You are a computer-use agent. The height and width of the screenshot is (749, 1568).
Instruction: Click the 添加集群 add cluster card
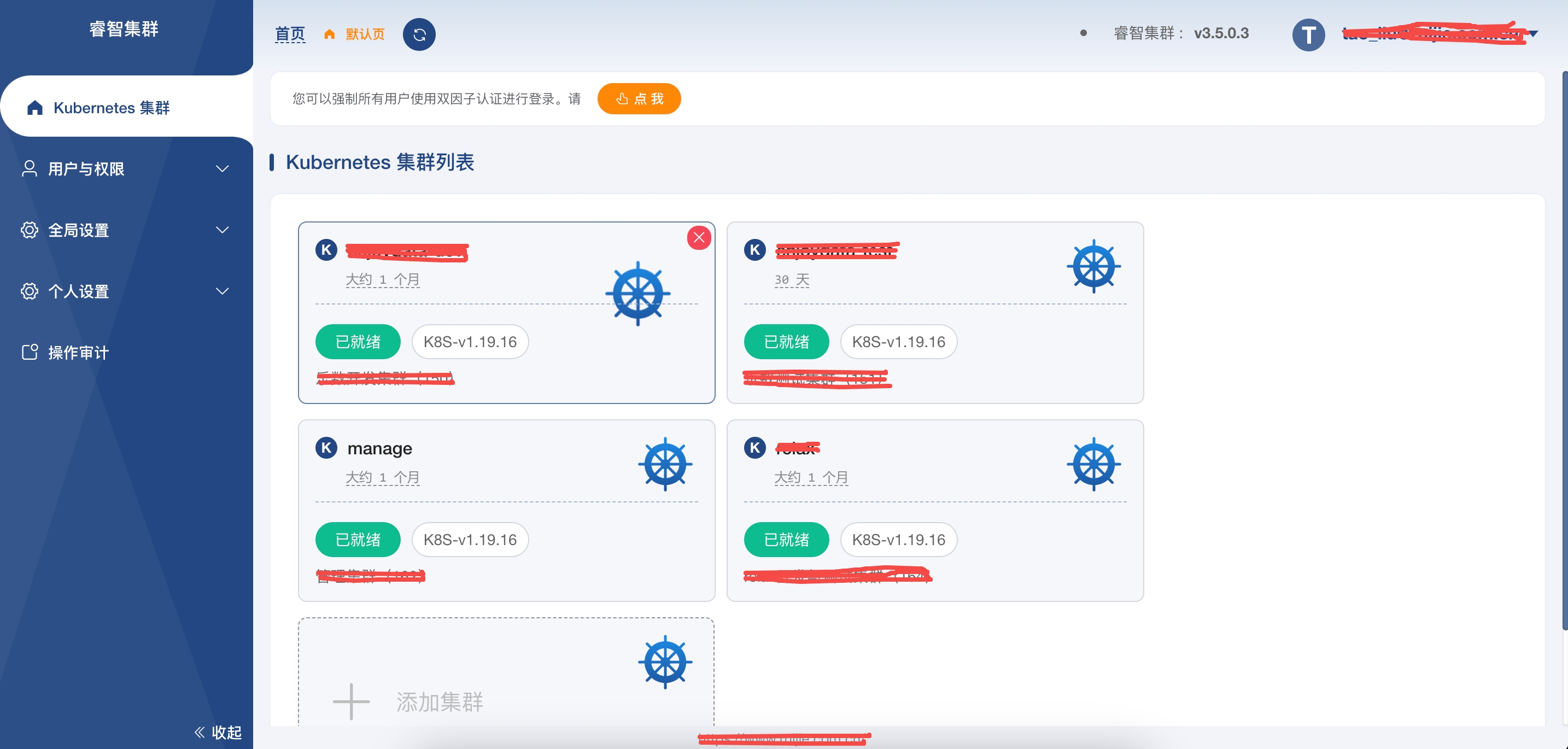point(506,672)
